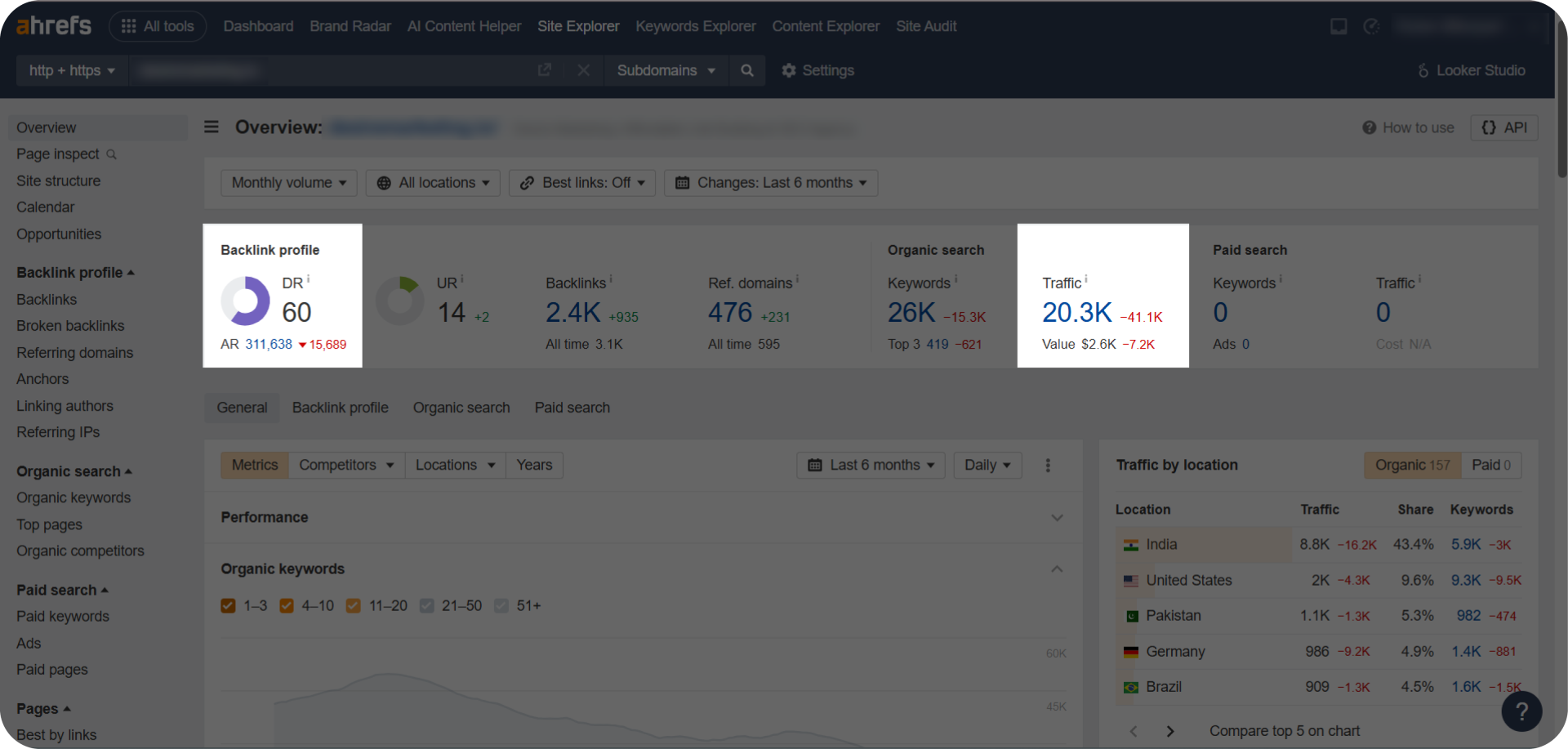The image size is (1568, 749).
Task: Open the Last 6 months chart range
Action: (x=871, y=465)
